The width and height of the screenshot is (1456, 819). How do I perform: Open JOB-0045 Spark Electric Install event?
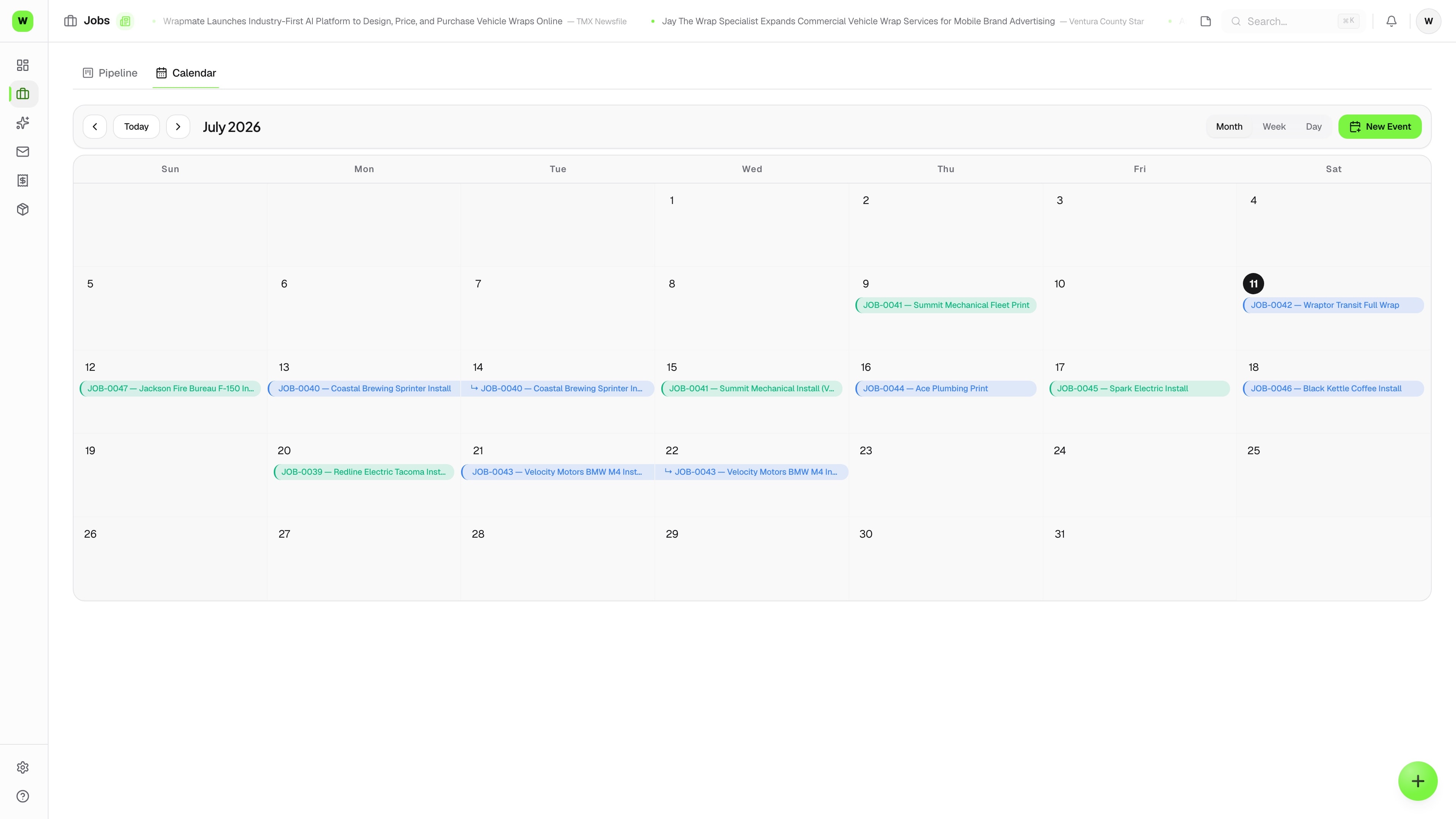1139,388
